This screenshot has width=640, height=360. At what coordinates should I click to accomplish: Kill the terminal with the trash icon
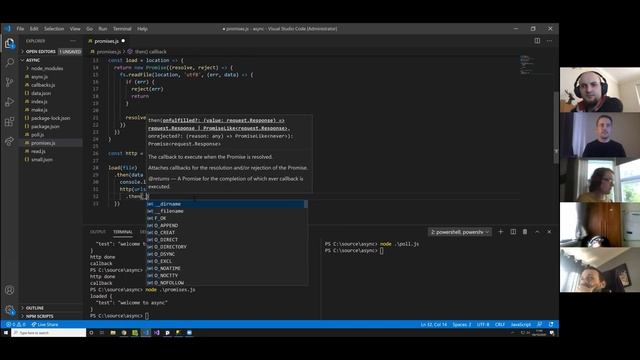coord(525,232)
